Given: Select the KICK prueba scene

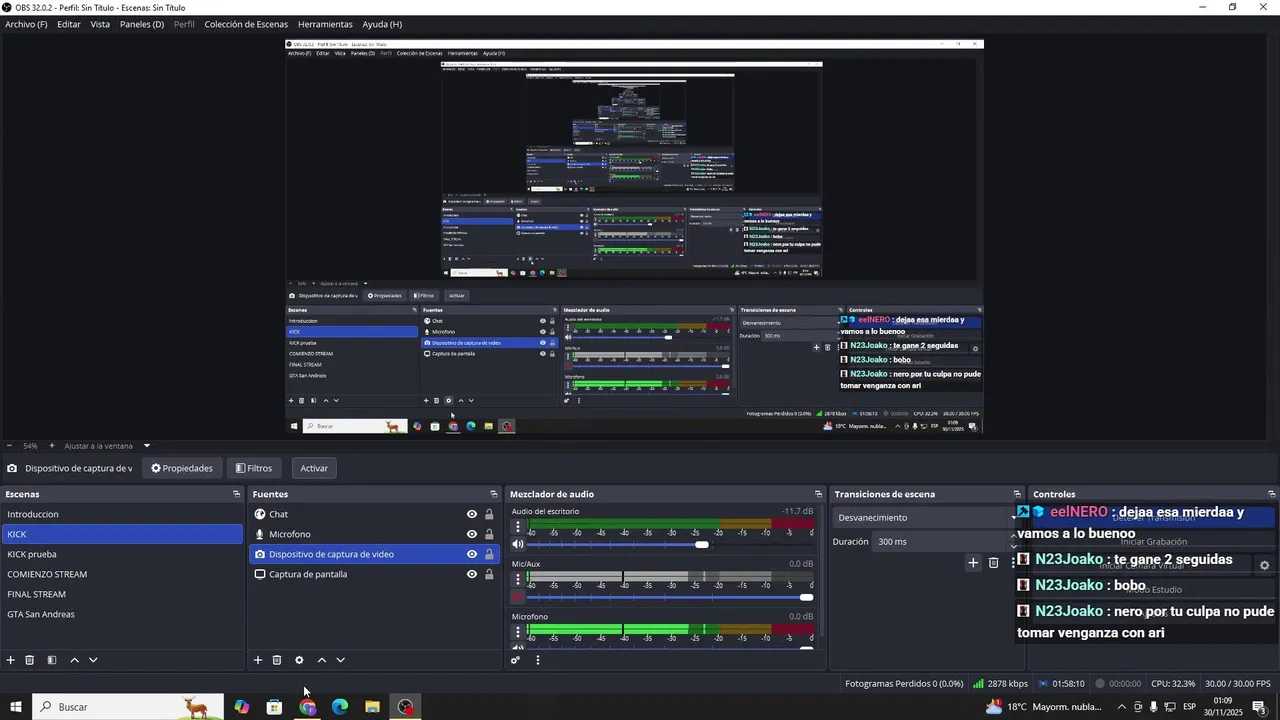Looking at the screenshot, I should tap(122, 554).
